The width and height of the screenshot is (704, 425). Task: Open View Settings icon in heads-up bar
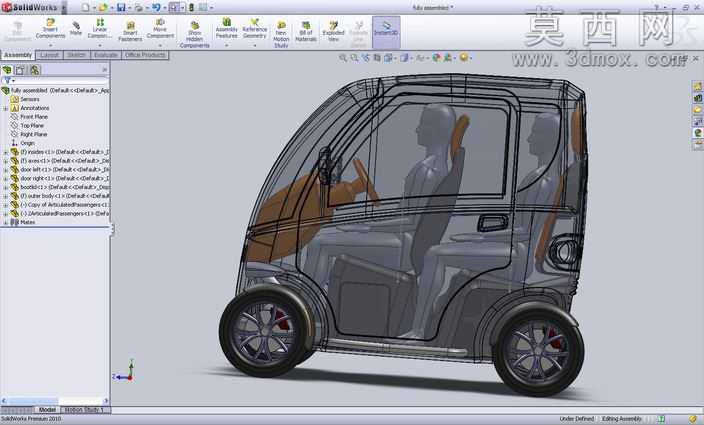coord(463,58)
